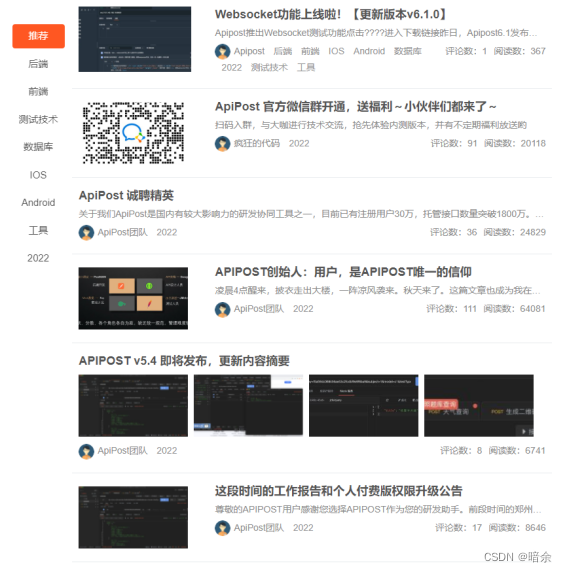Click avatar of author 疯狂的代码
This screenshot has width=567, height=572.
[222, 143]
